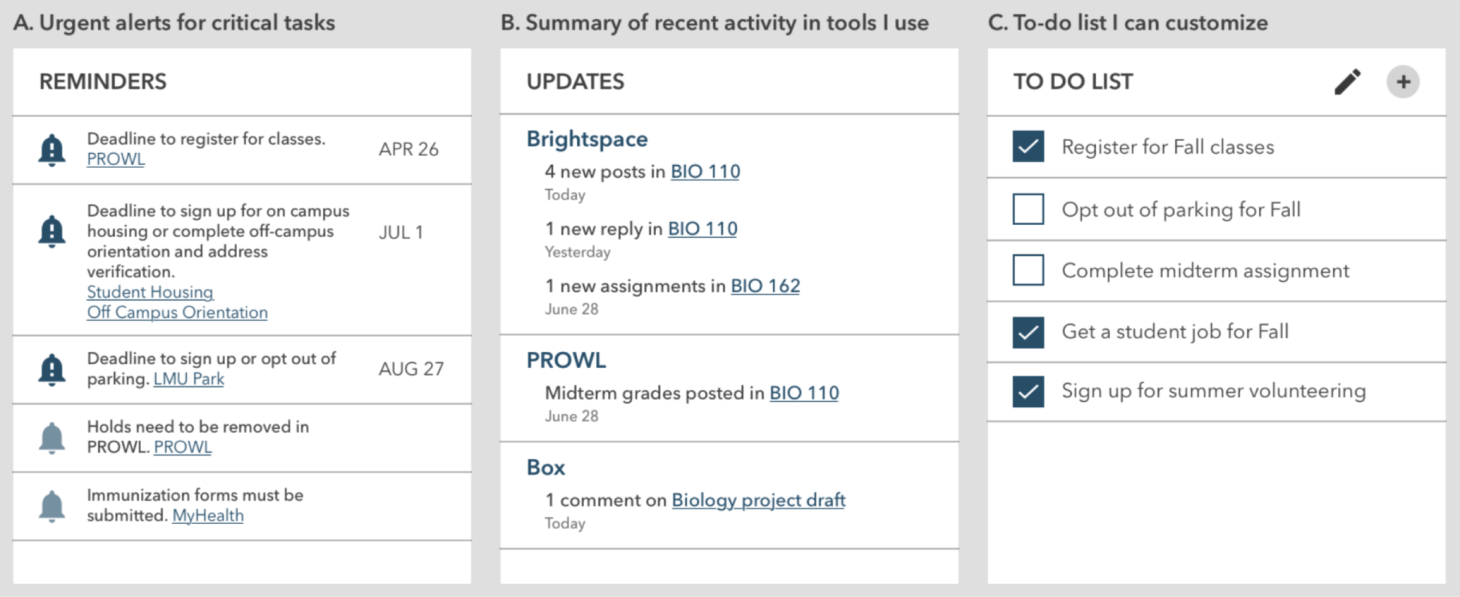This screenshot has width=1460, height=597.
Task: Open the MyHealth link
Action: point(207,516)
